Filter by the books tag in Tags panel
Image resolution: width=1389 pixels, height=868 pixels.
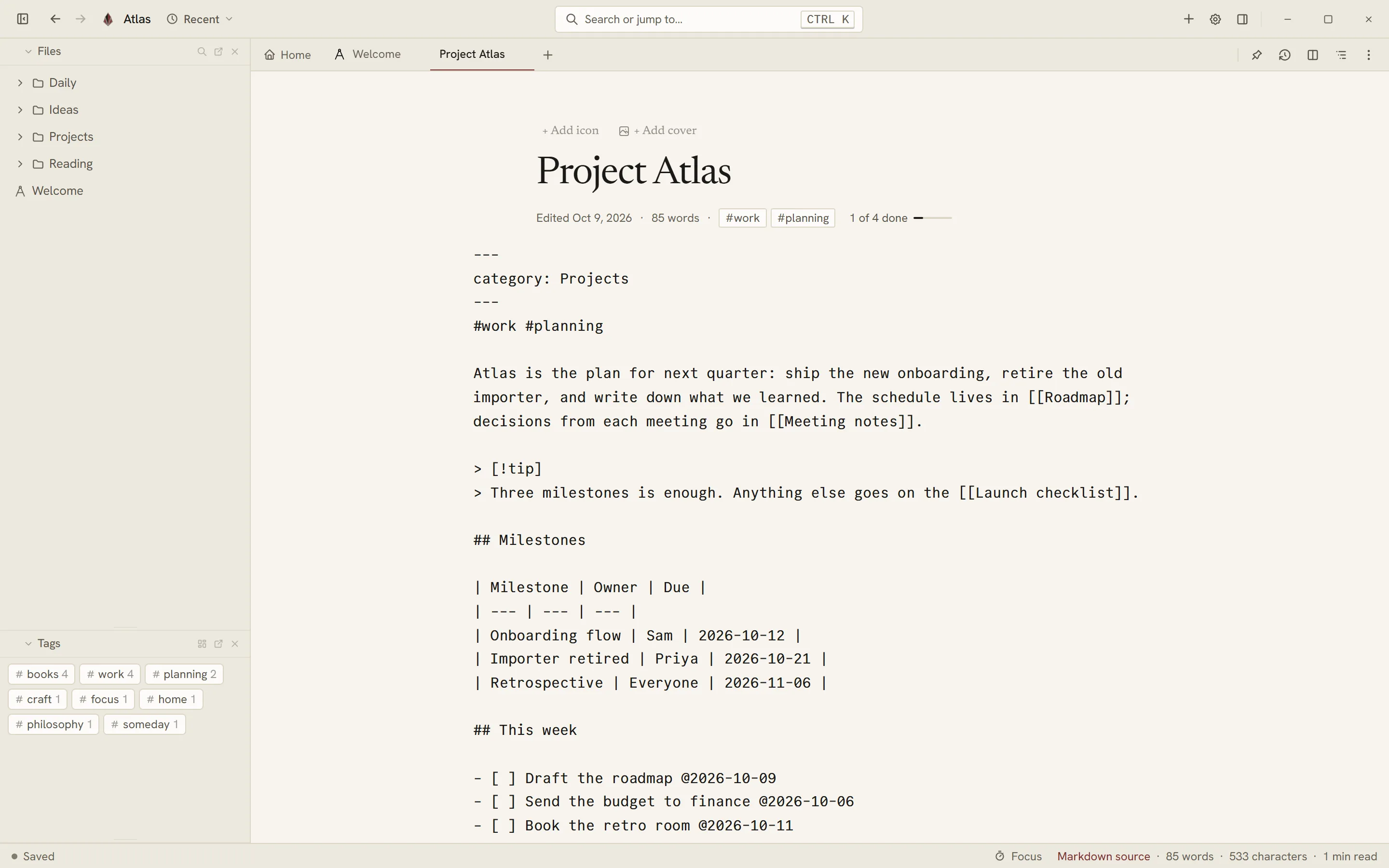41,674
